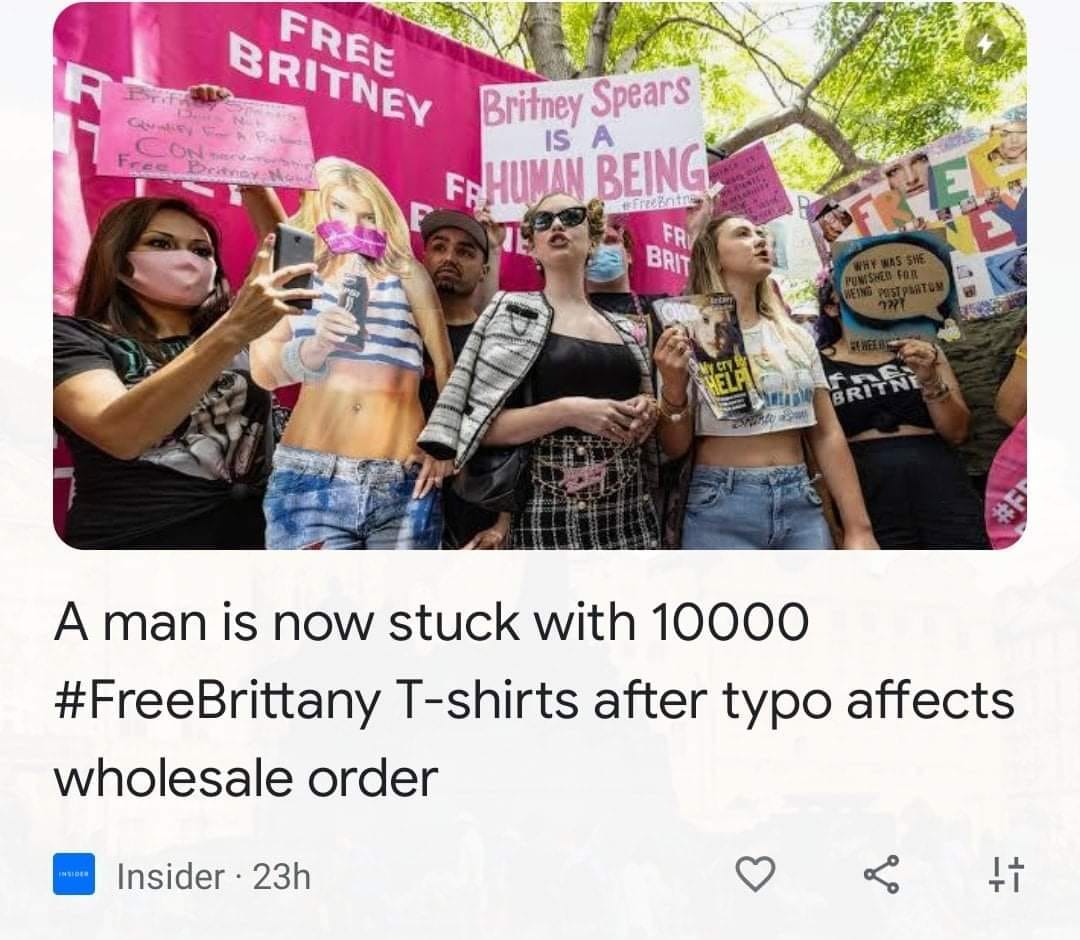Click the words wholesale order in headline

pyautogui.click(x=246, y=779)
